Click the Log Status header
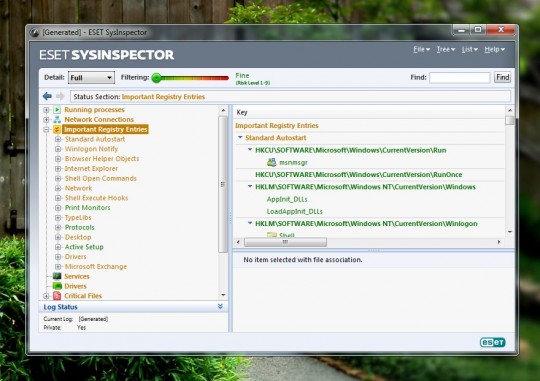The image size is (540, 381). click(133, 307)
